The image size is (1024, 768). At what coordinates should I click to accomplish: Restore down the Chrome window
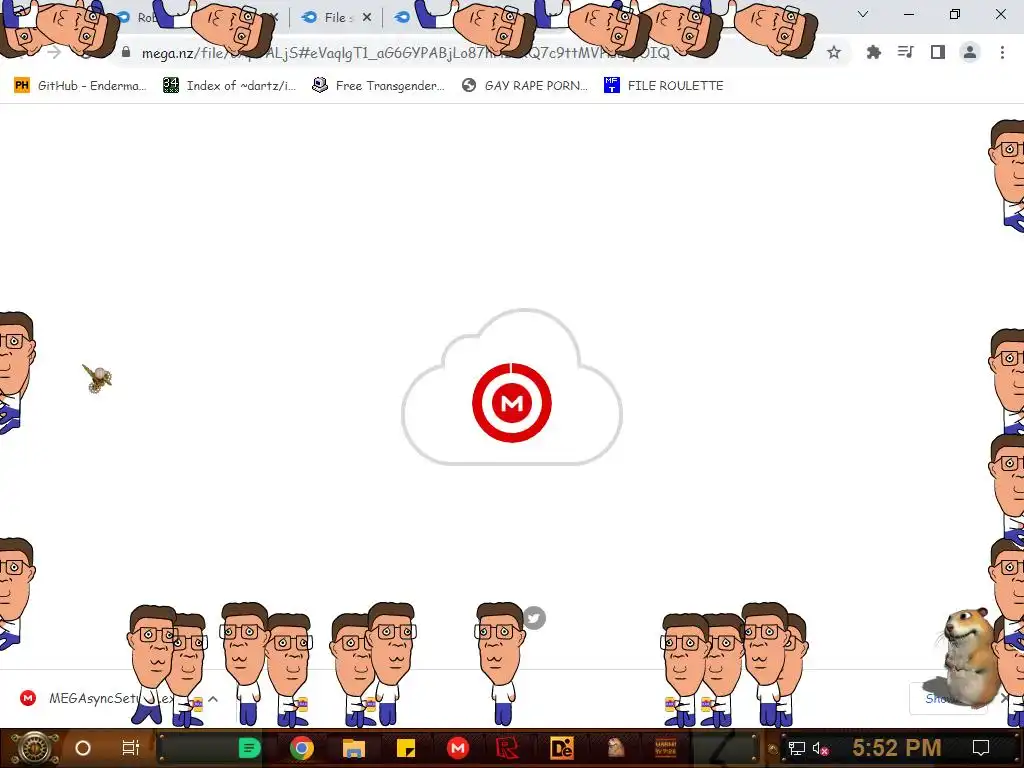[x=955, y=14]
